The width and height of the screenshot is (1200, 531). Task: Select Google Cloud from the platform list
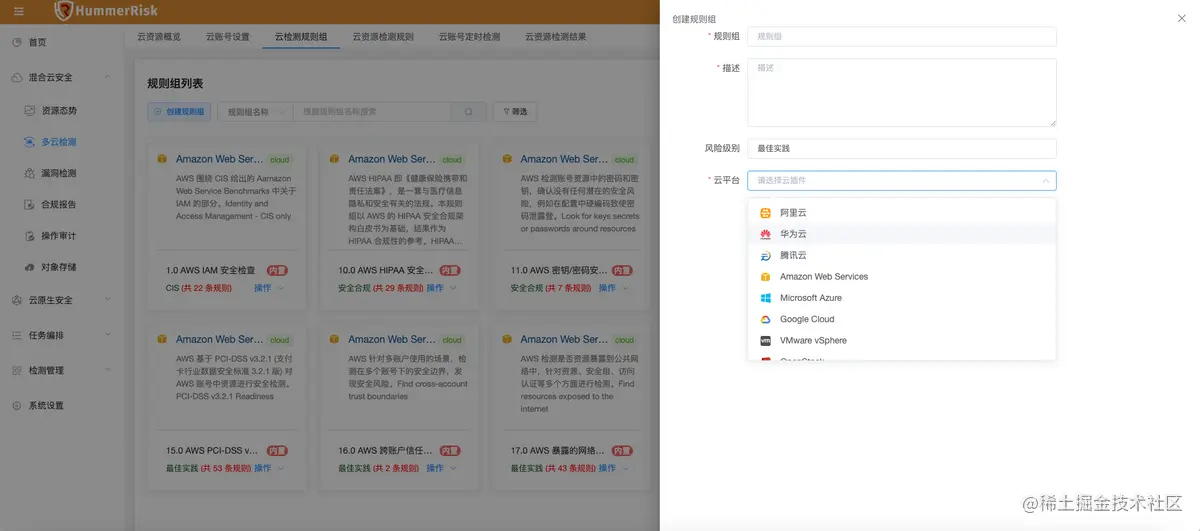click(902, 319)
